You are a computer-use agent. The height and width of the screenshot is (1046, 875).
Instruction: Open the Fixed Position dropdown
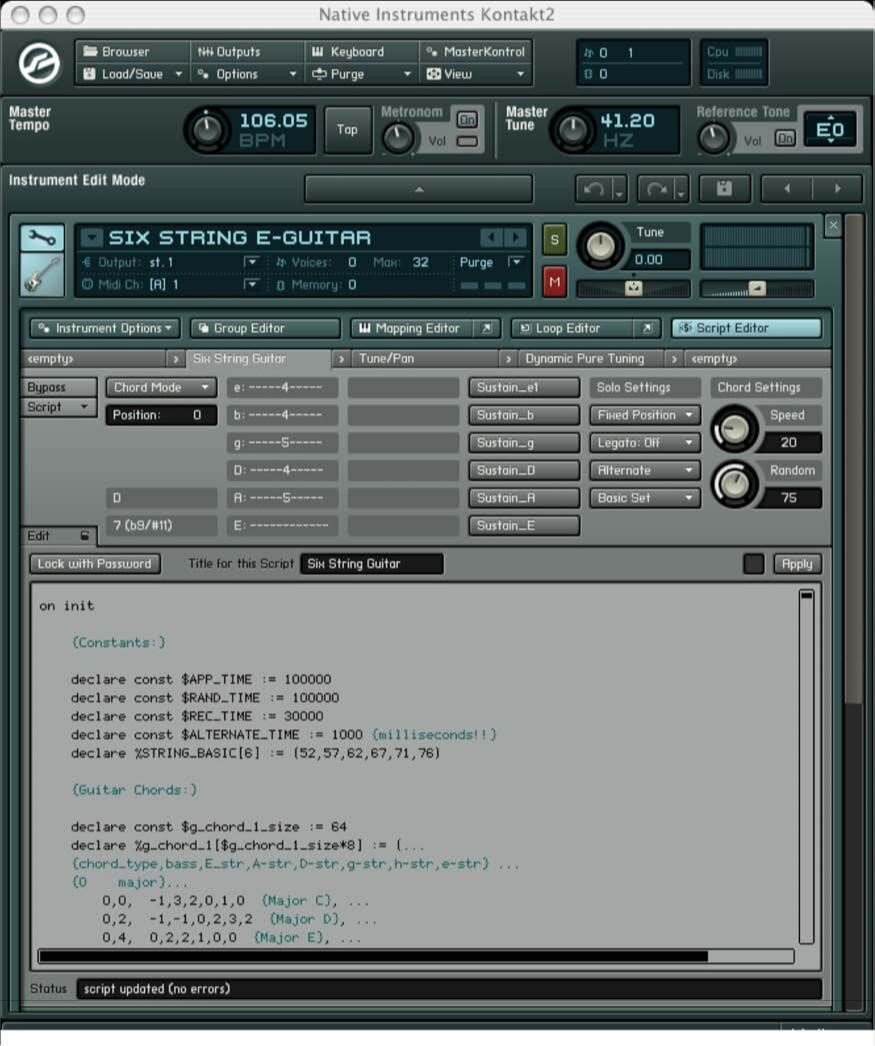(645, 415)
